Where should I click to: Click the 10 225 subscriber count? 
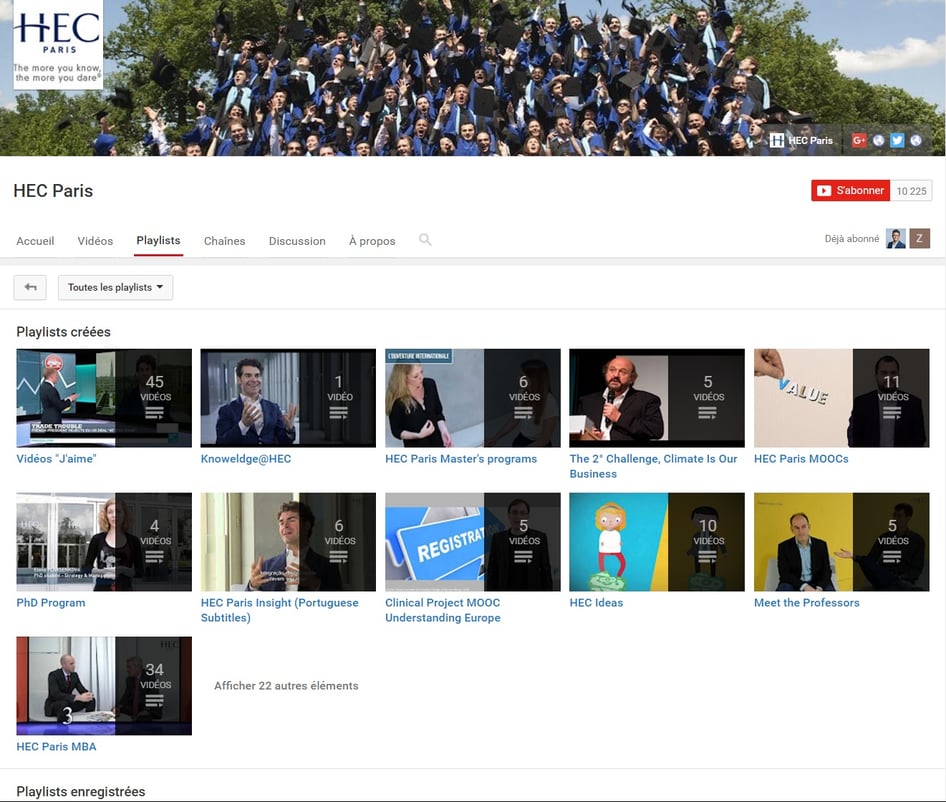click(x=911, y=191)
